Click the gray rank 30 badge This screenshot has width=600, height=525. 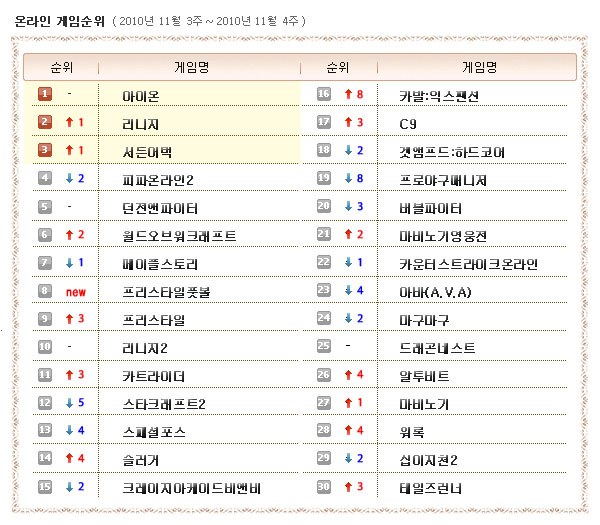[x=324, y=488]
